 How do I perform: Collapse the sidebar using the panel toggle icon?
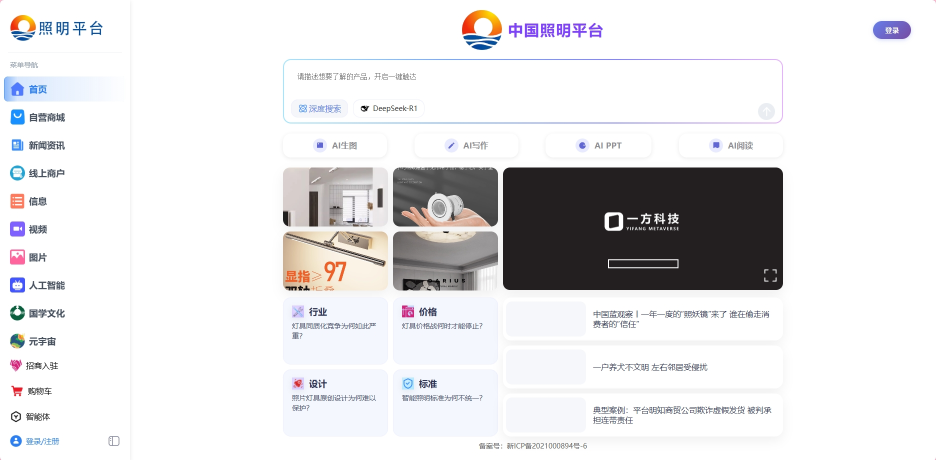point(114,441)
